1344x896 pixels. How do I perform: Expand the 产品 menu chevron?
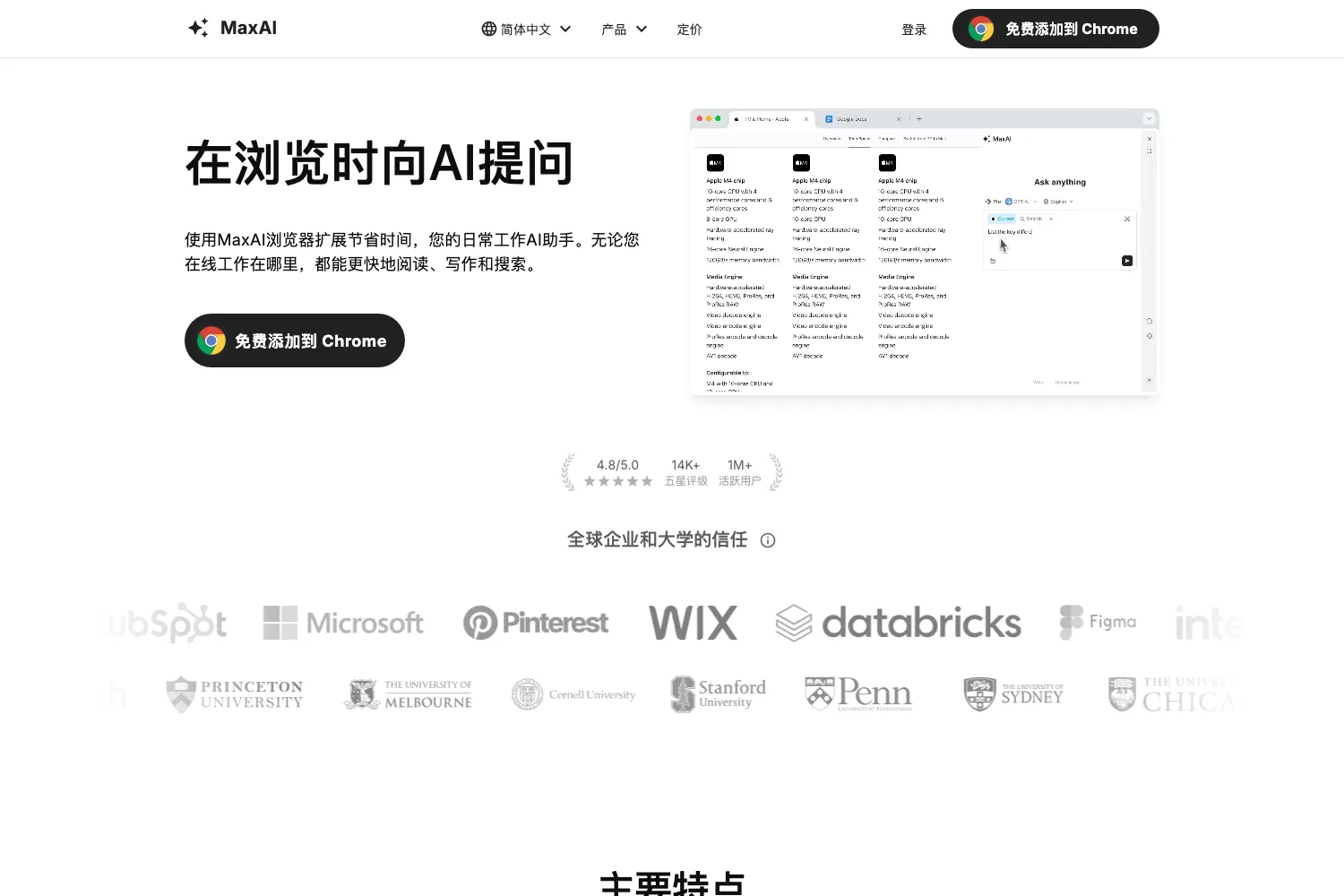[642, 29]
